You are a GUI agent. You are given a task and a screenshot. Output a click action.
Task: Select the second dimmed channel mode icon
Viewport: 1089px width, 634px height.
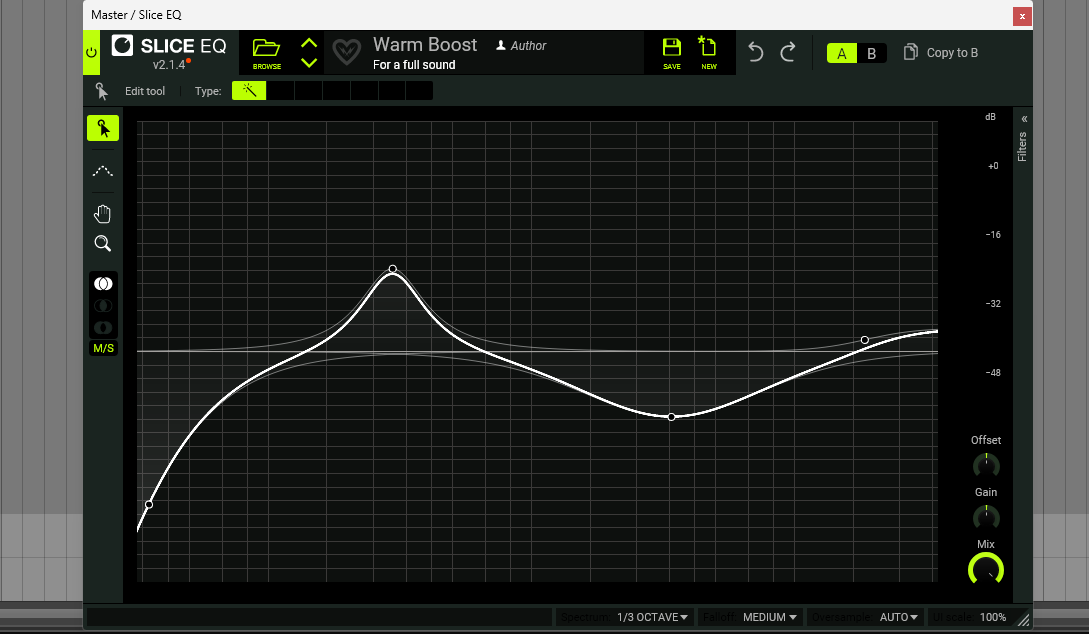coord(103,306)
